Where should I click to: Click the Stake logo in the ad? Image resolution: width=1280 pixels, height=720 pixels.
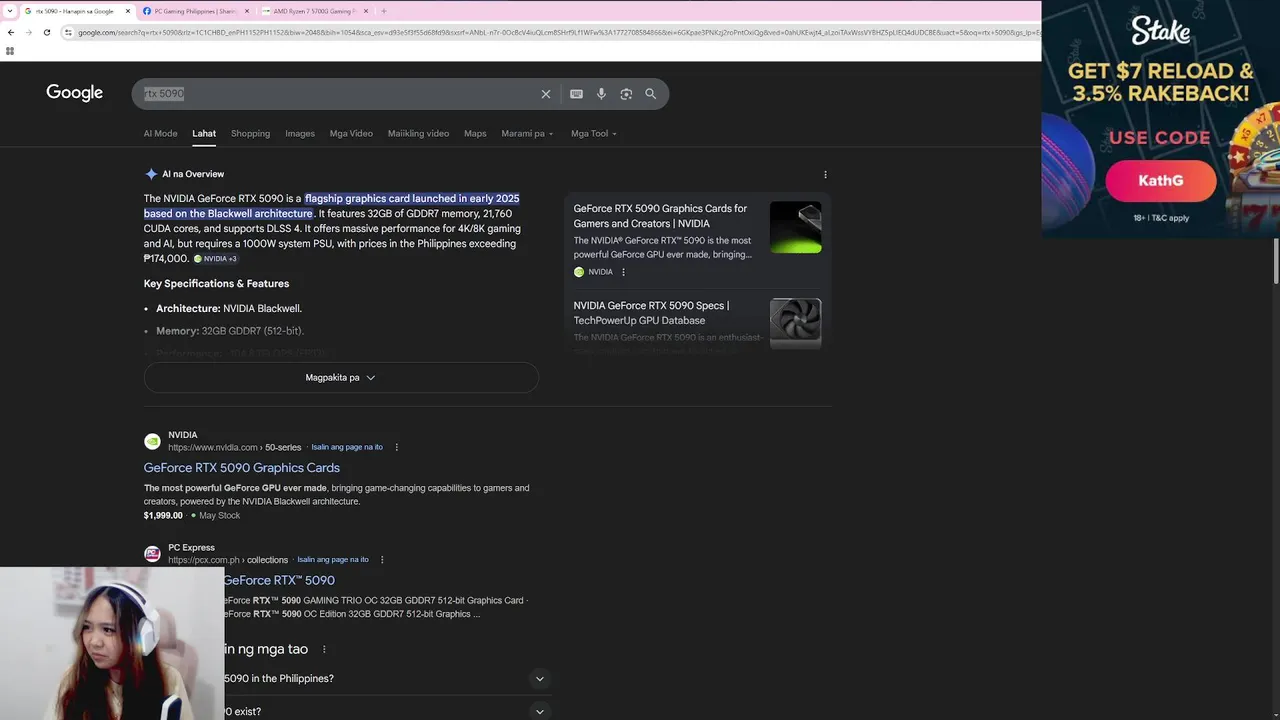pyautogui.click(x=1161, y=31)
